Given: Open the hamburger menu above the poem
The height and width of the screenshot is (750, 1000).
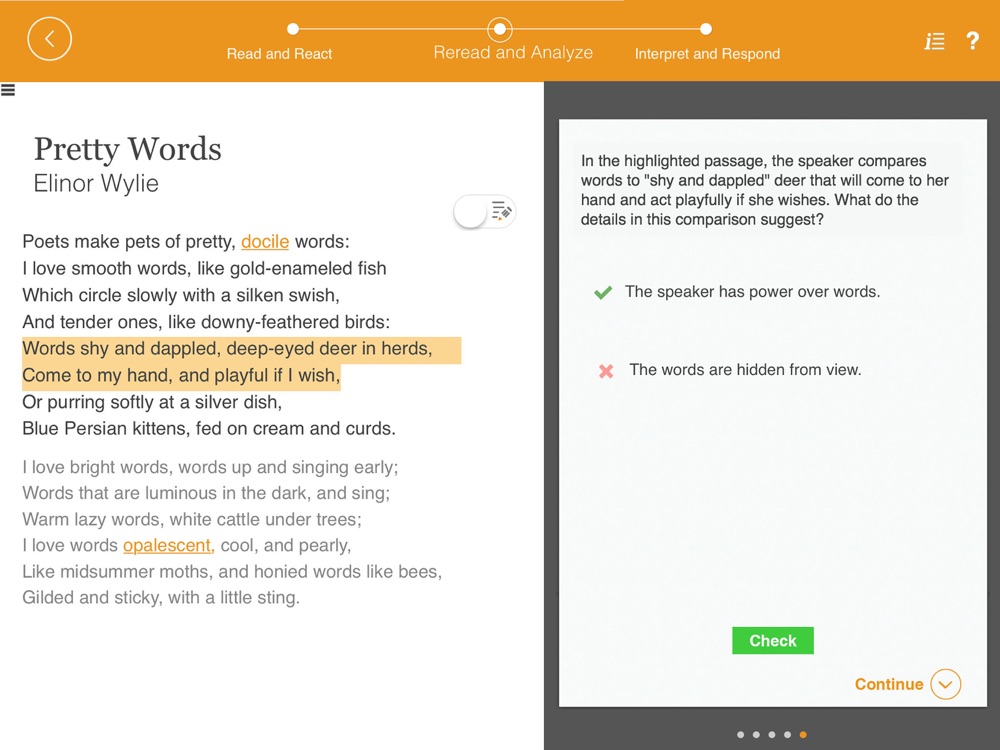Looking at the screenshot, I should pyautogui.click(x=8, y=90).
